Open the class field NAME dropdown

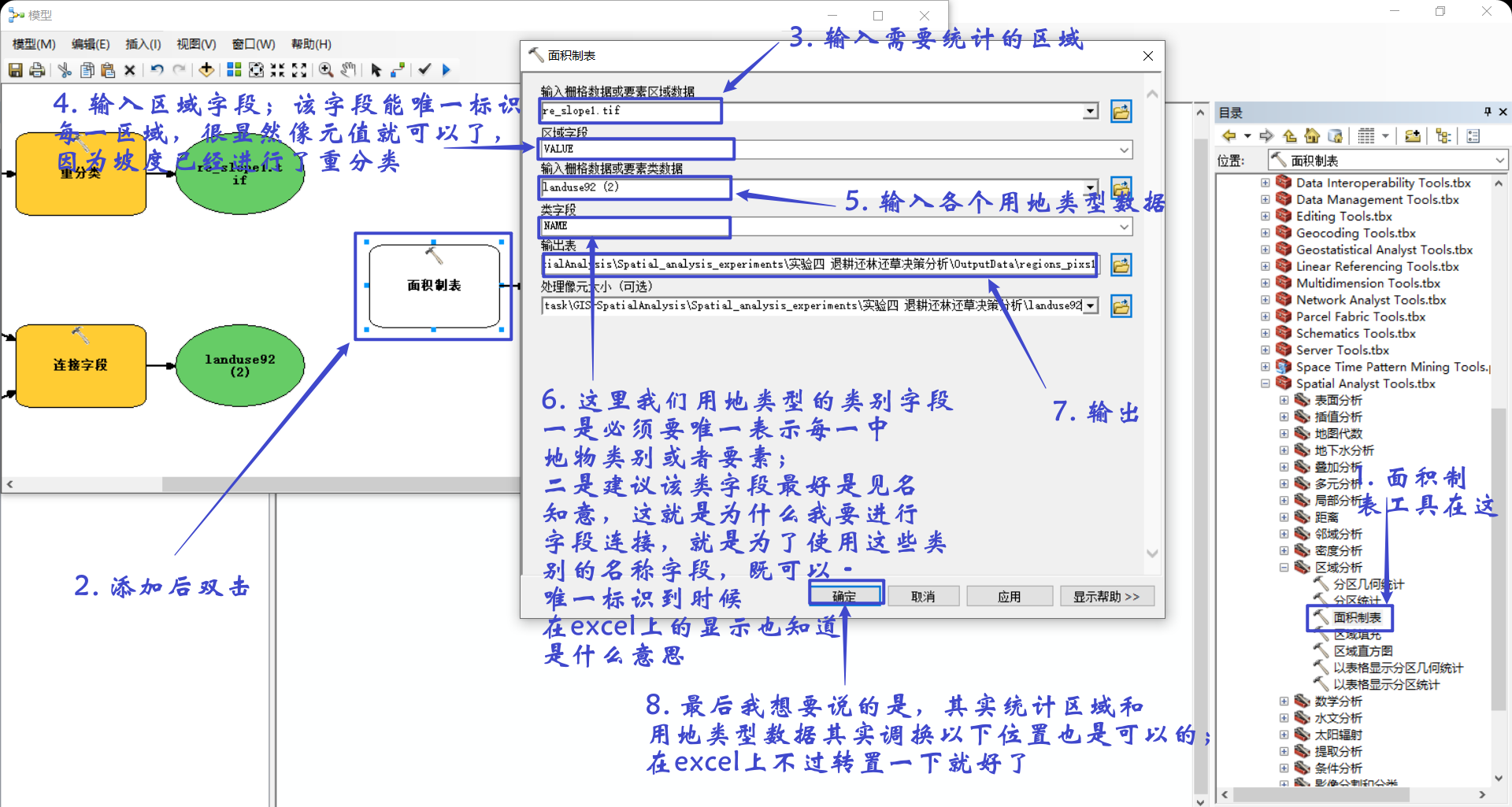point(1125,227)
